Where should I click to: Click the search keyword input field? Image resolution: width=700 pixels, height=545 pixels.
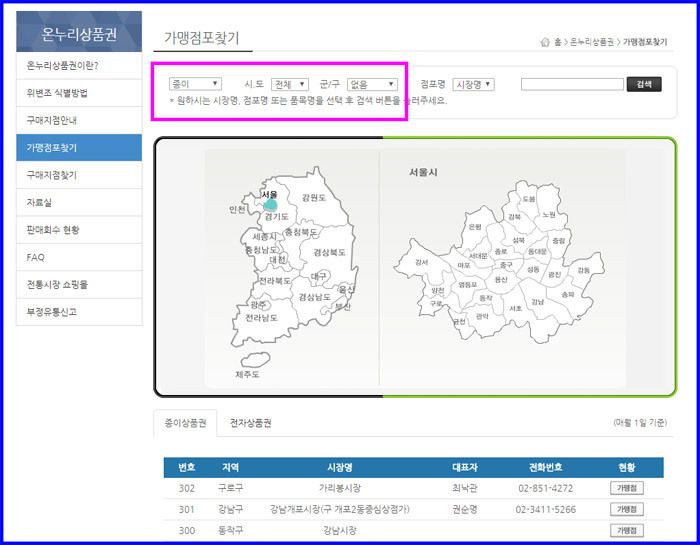(572, 84)
